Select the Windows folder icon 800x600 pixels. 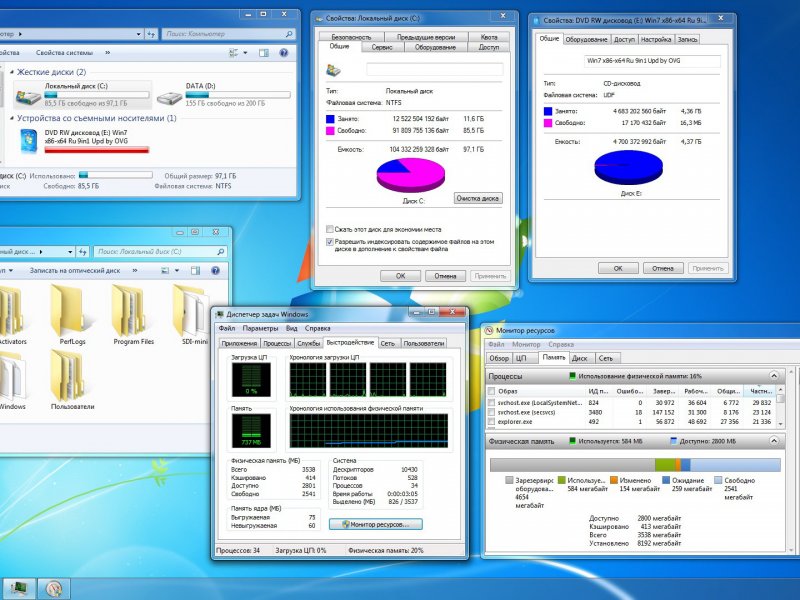[x=11, y=376]
